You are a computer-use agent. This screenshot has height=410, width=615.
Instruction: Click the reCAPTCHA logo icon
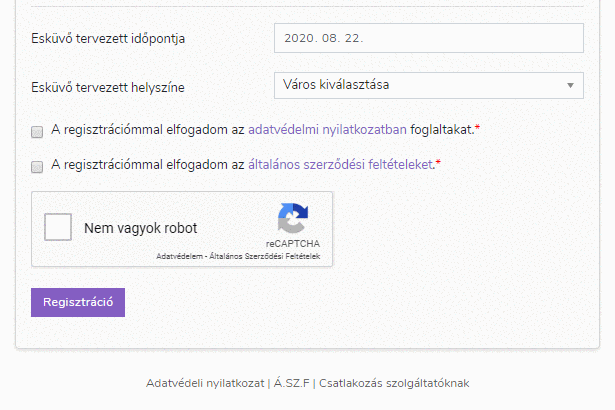293,218
